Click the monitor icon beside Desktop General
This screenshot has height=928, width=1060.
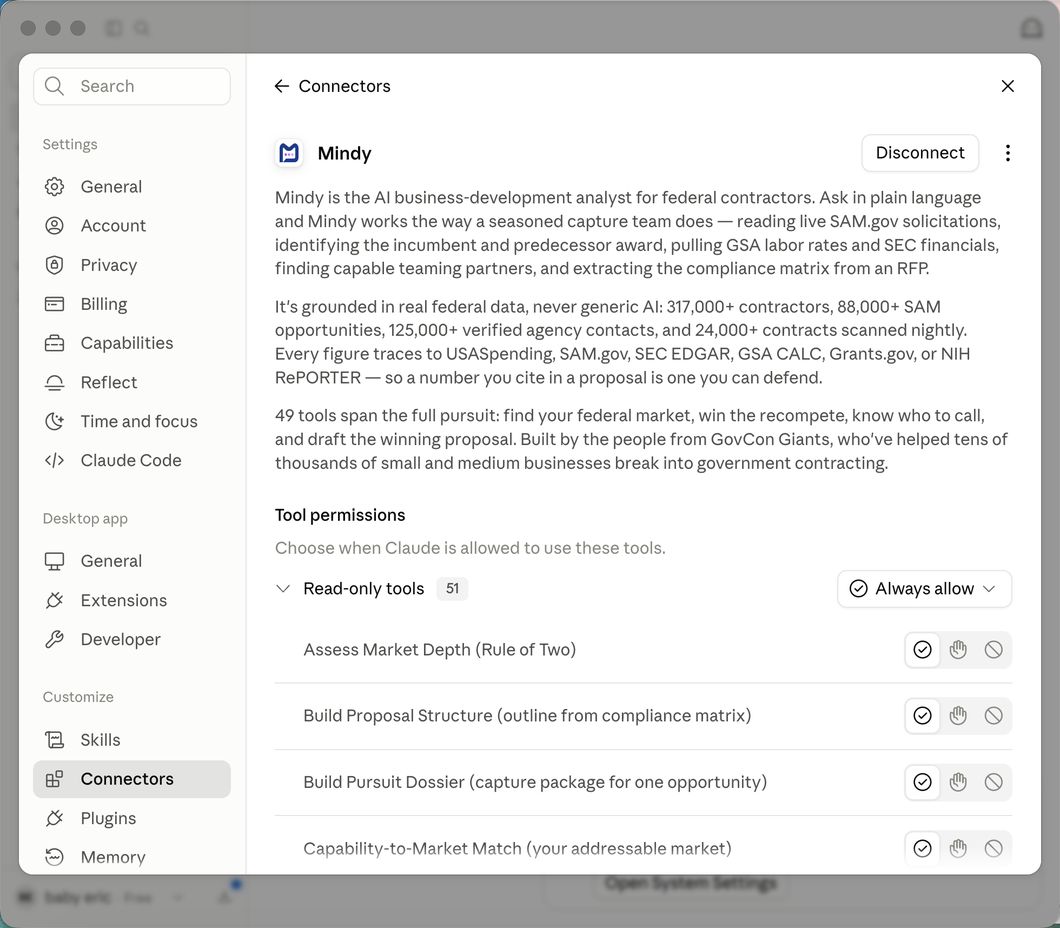54,561
